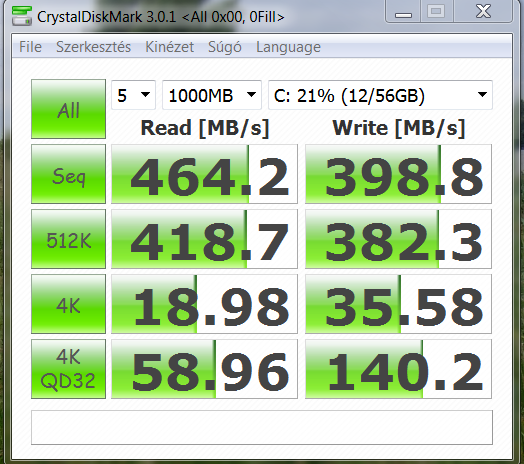The image size is (524, 464).
Task: Select the 4K QD32 read result 58.96
Action: point(204,369)
